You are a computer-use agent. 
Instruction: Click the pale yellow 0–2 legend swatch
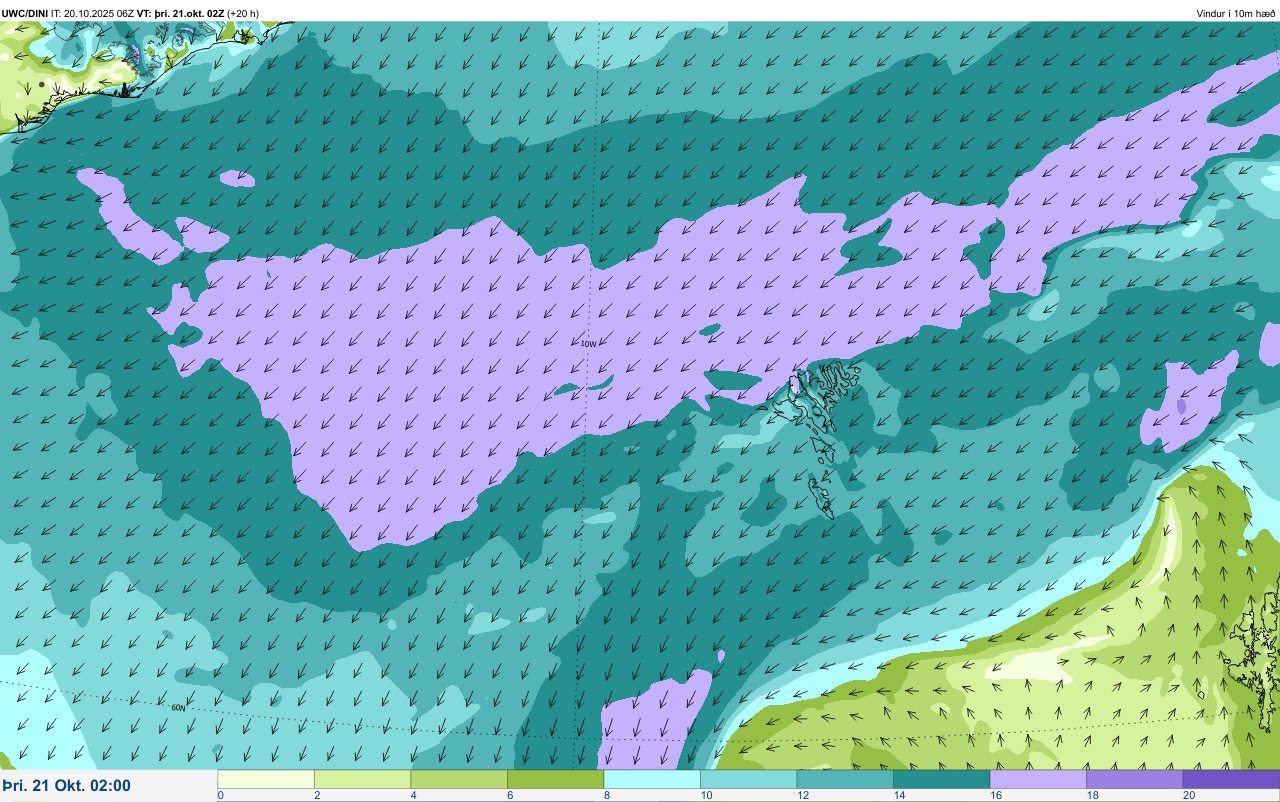coord(266,779)
